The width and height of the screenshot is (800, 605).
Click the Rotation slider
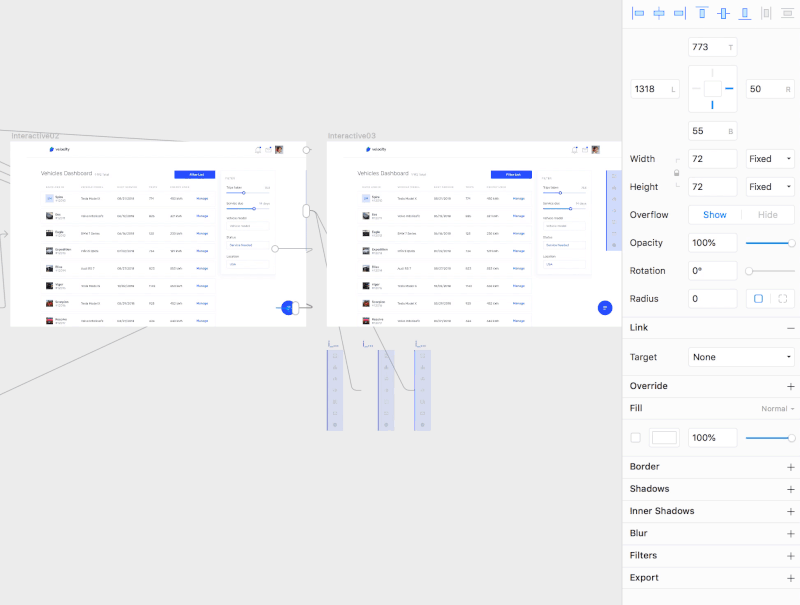pos(770,271)
